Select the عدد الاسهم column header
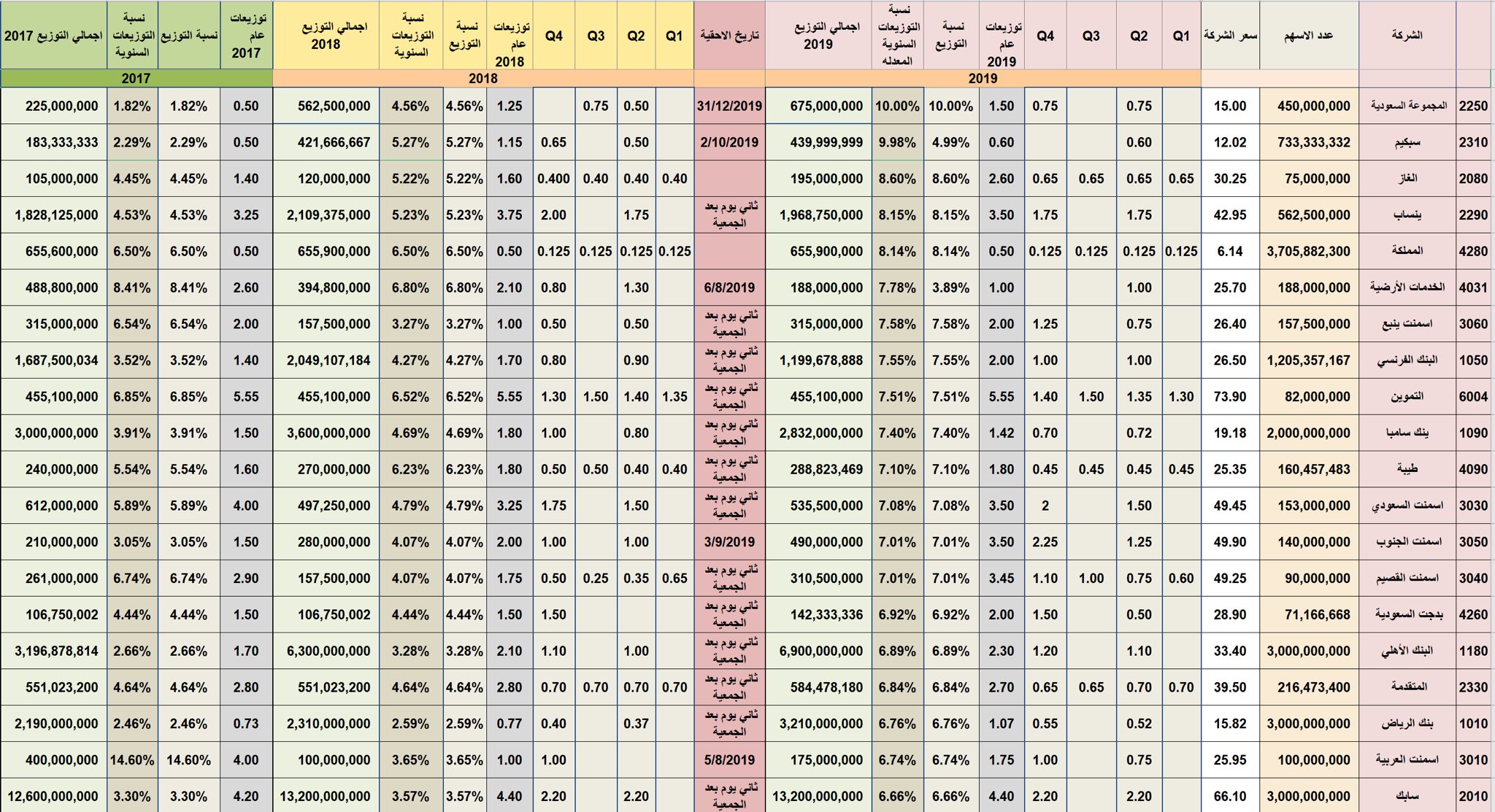The width and height of the screenshot is (1495, 812). [1309, 35]
